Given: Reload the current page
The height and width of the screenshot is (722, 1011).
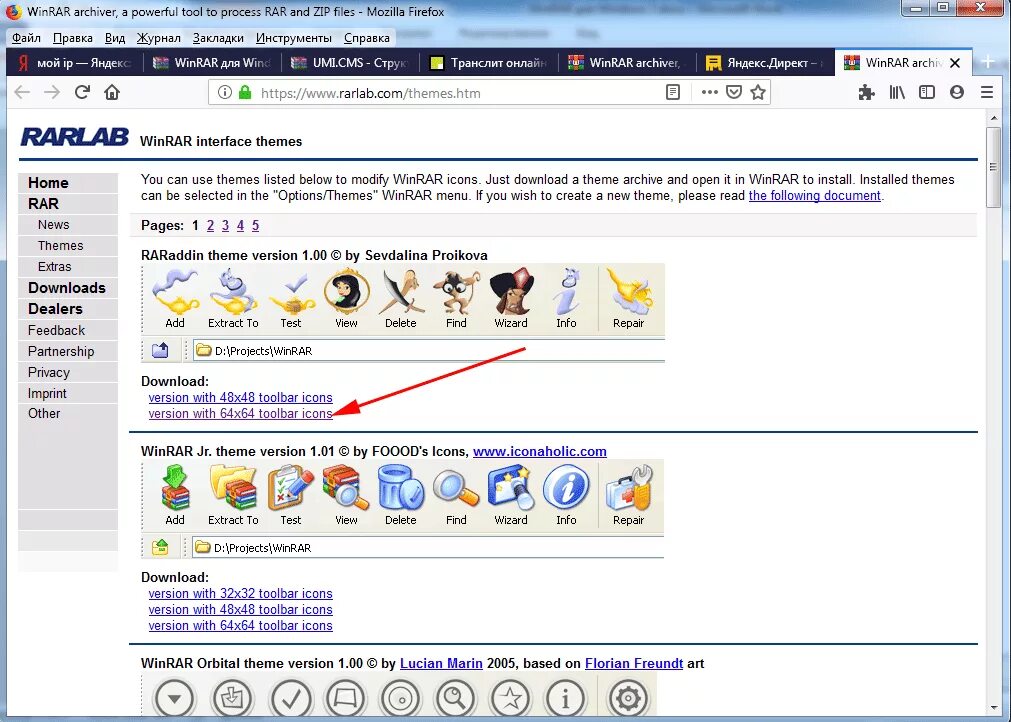Looking at the screenshot, I should pyautogui.click(x=82, y=92).
